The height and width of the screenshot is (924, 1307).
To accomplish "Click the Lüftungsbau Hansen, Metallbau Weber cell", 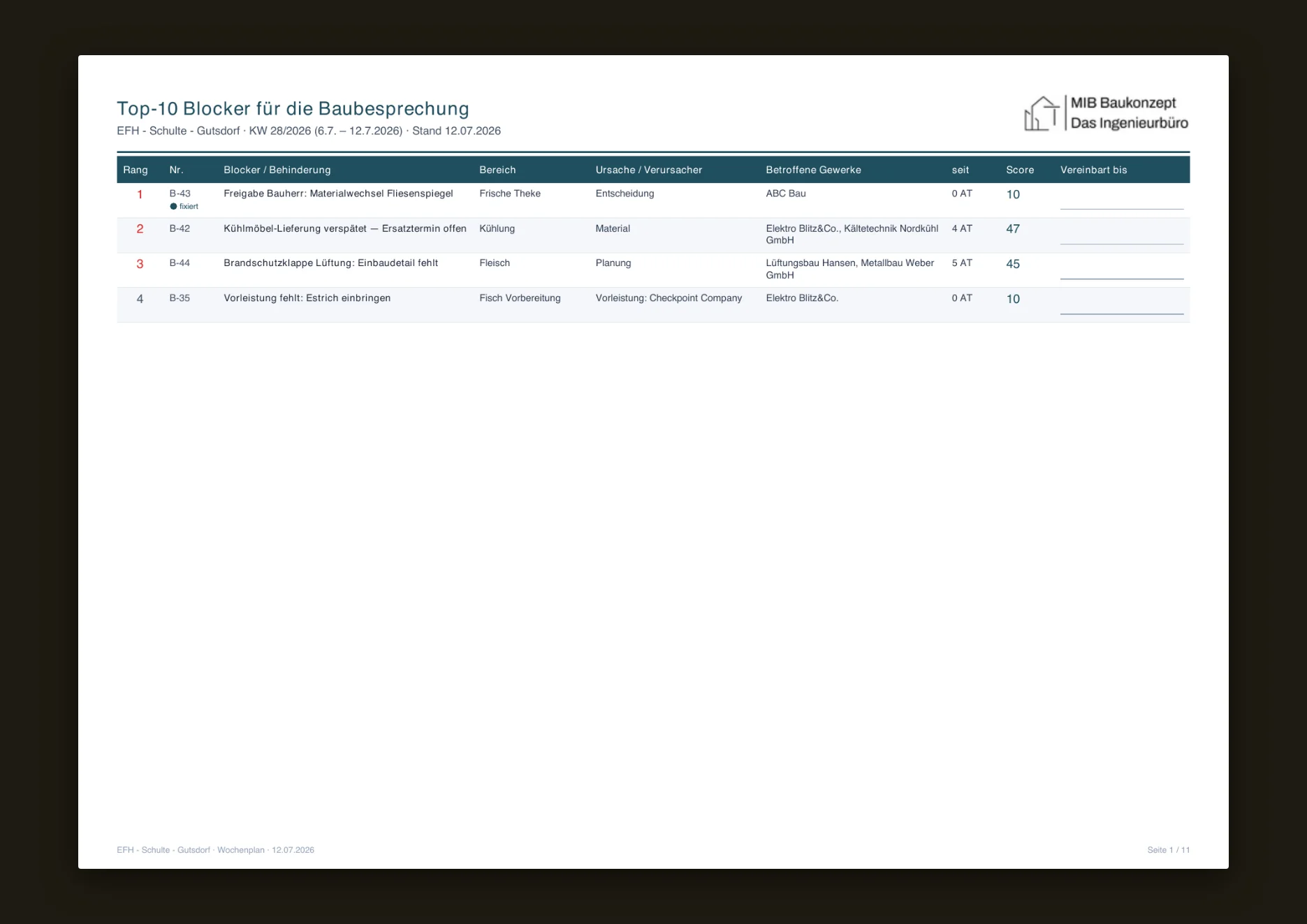I will [849, 269].
